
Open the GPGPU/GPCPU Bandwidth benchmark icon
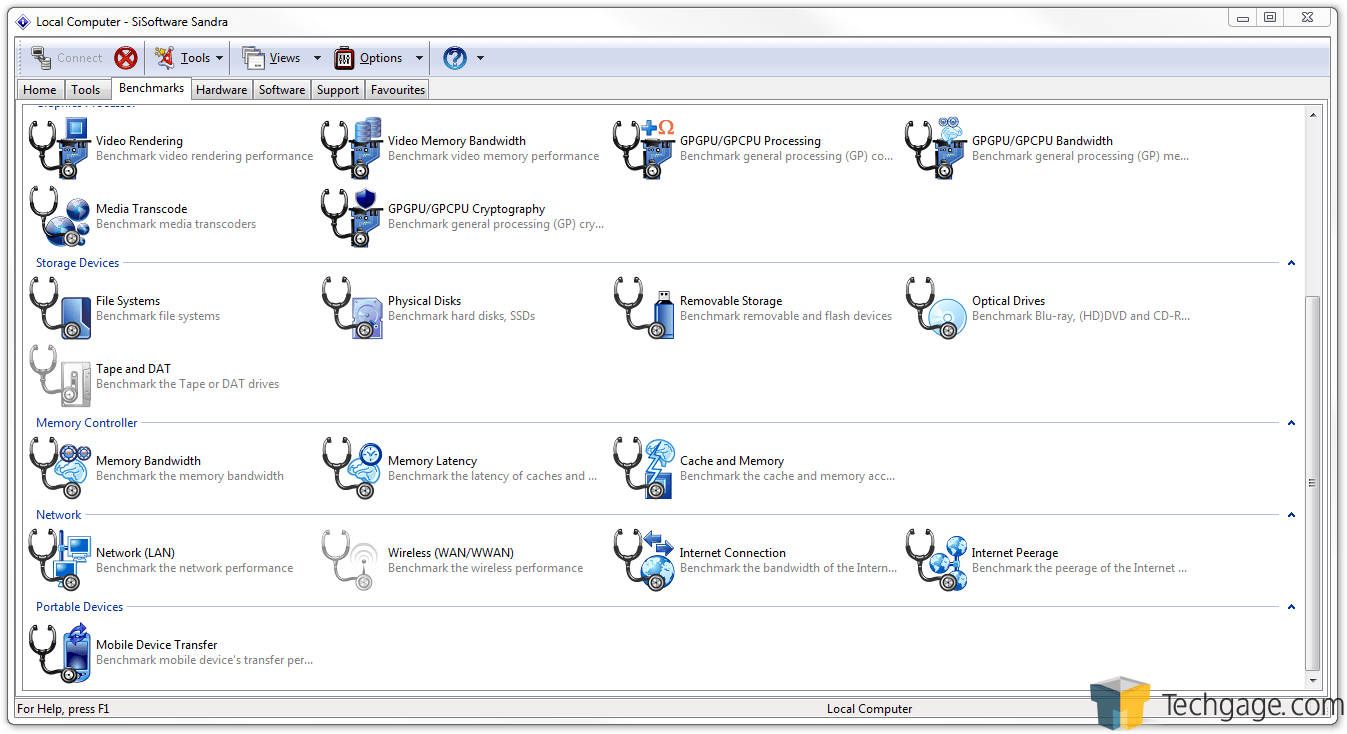tap(936, 148)
